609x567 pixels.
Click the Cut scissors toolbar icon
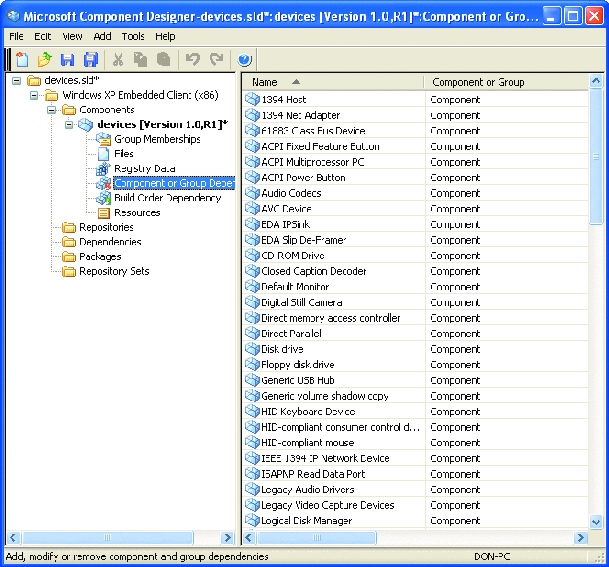118,60
